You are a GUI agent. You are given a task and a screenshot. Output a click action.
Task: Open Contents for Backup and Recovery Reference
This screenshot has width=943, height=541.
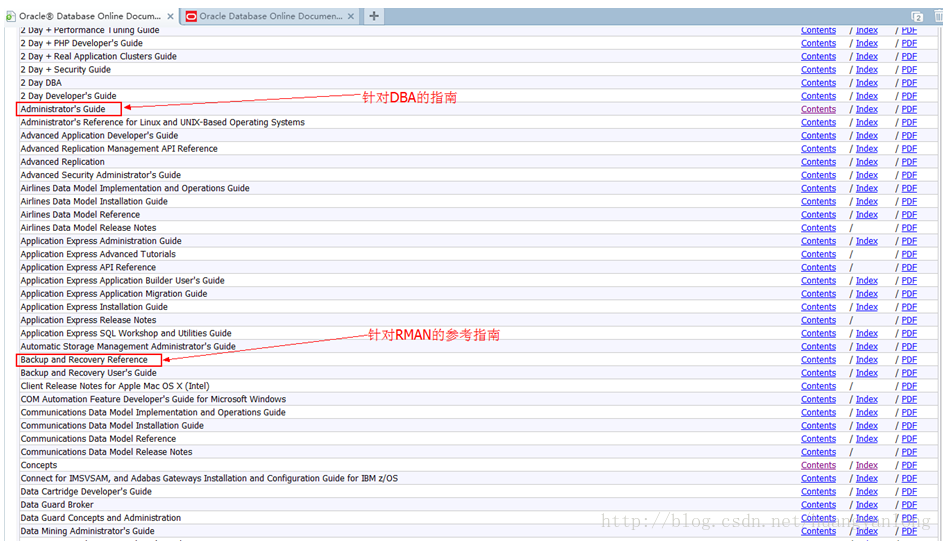818,359
